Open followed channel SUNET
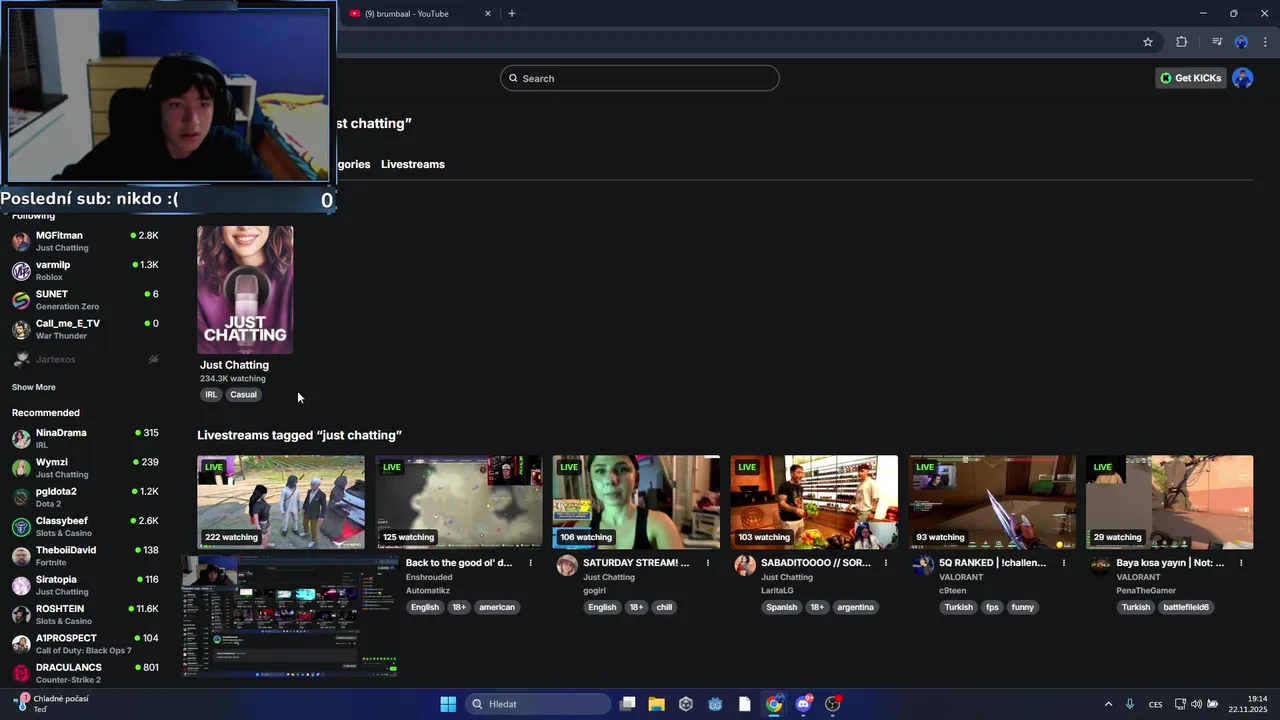The height and width of the screenshot is (720, 1280). (x=85, y=300)
